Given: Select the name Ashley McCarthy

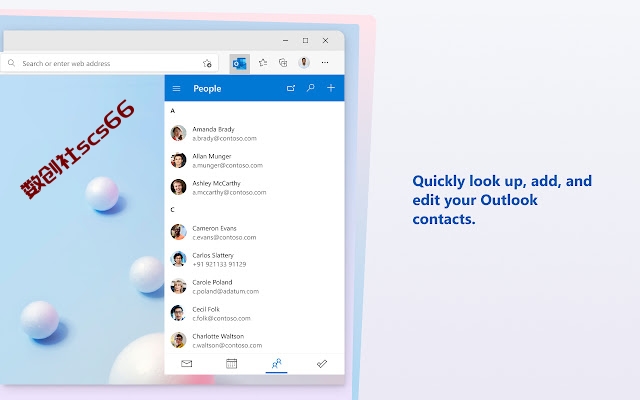Looking at the screenshot, I should (x=216, y=183).
